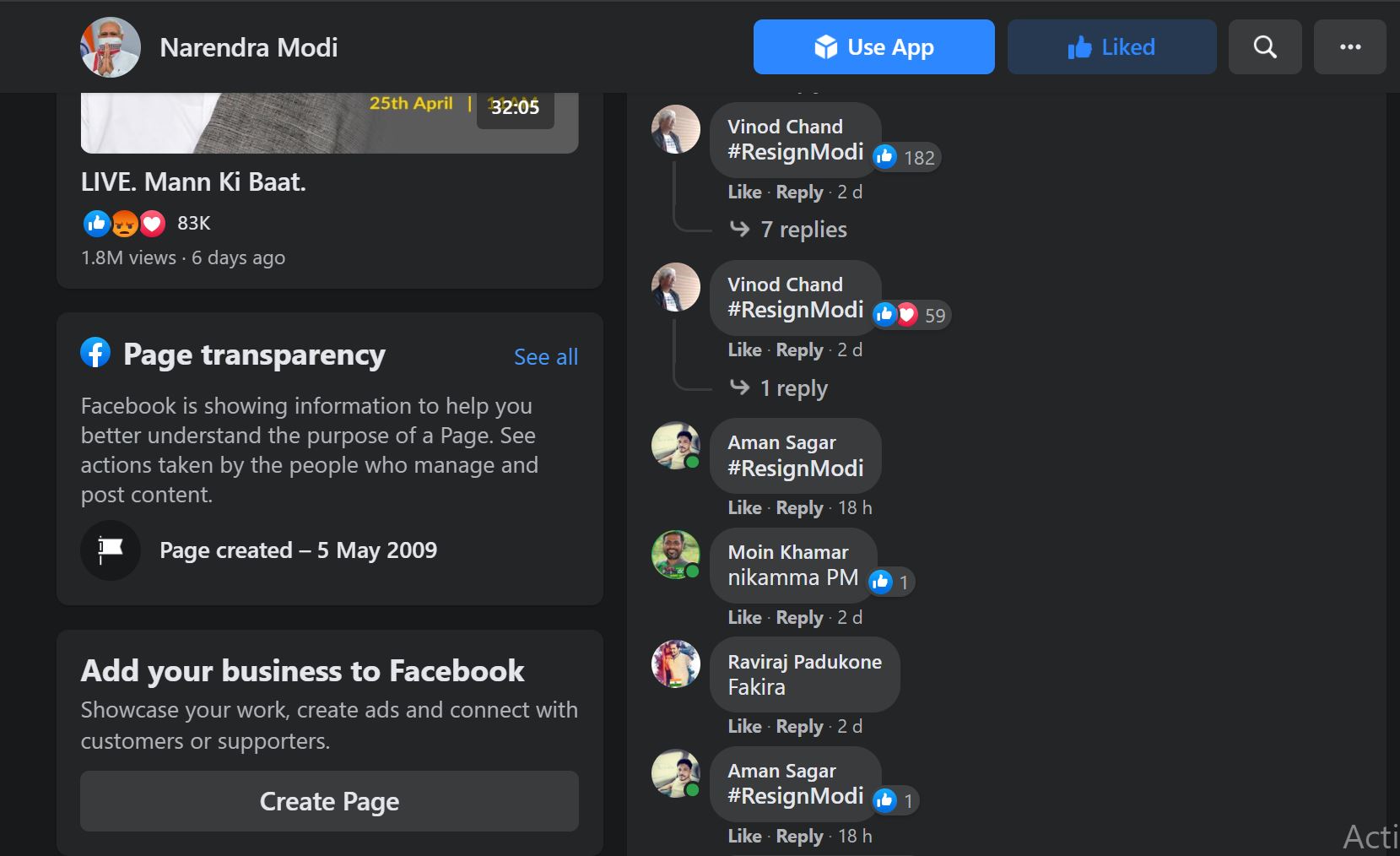Click the heart reaction beside 59
The image size is (1400, 856).
[x=907, y=314]
